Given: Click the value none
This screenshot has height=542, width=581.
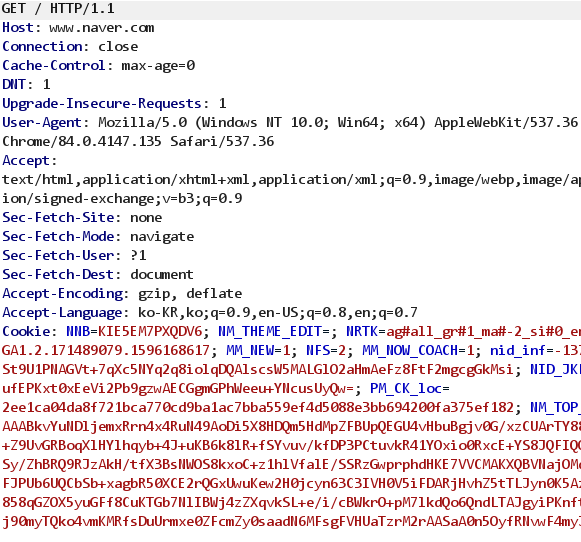Looking at the screenshot, I should [146, 217].
